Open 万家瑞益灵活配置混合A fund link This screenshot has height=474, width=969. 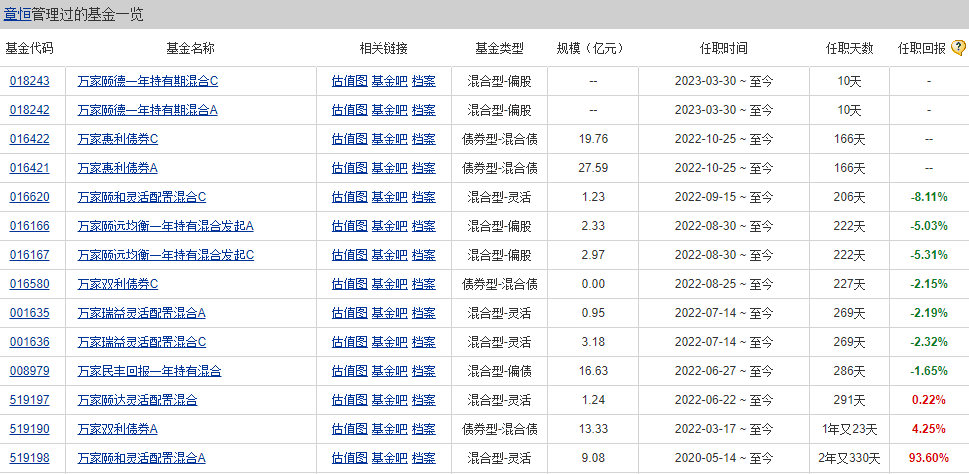(142, 313)
